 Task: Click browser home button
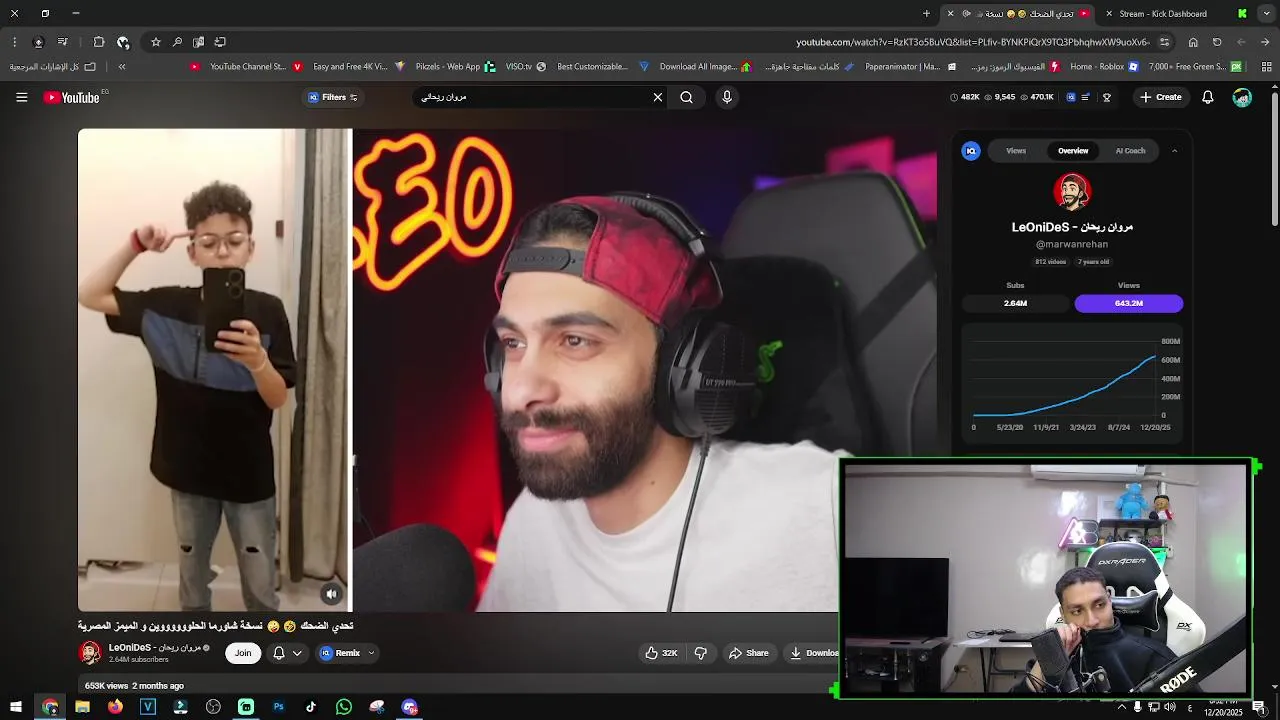click(1193, 42)
